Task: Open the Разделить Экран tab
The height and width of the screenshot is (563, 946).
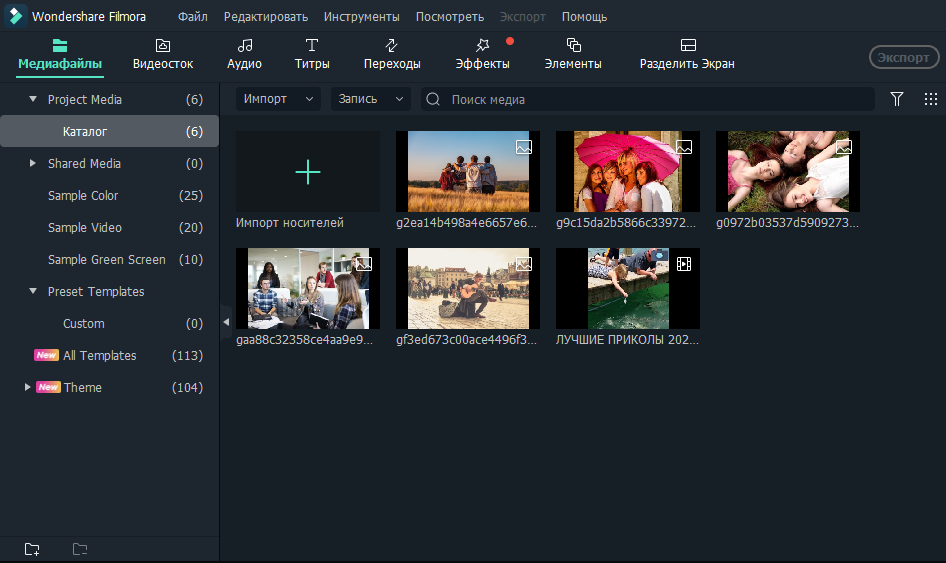Action: pyautogui.click(x=687, y=56)
